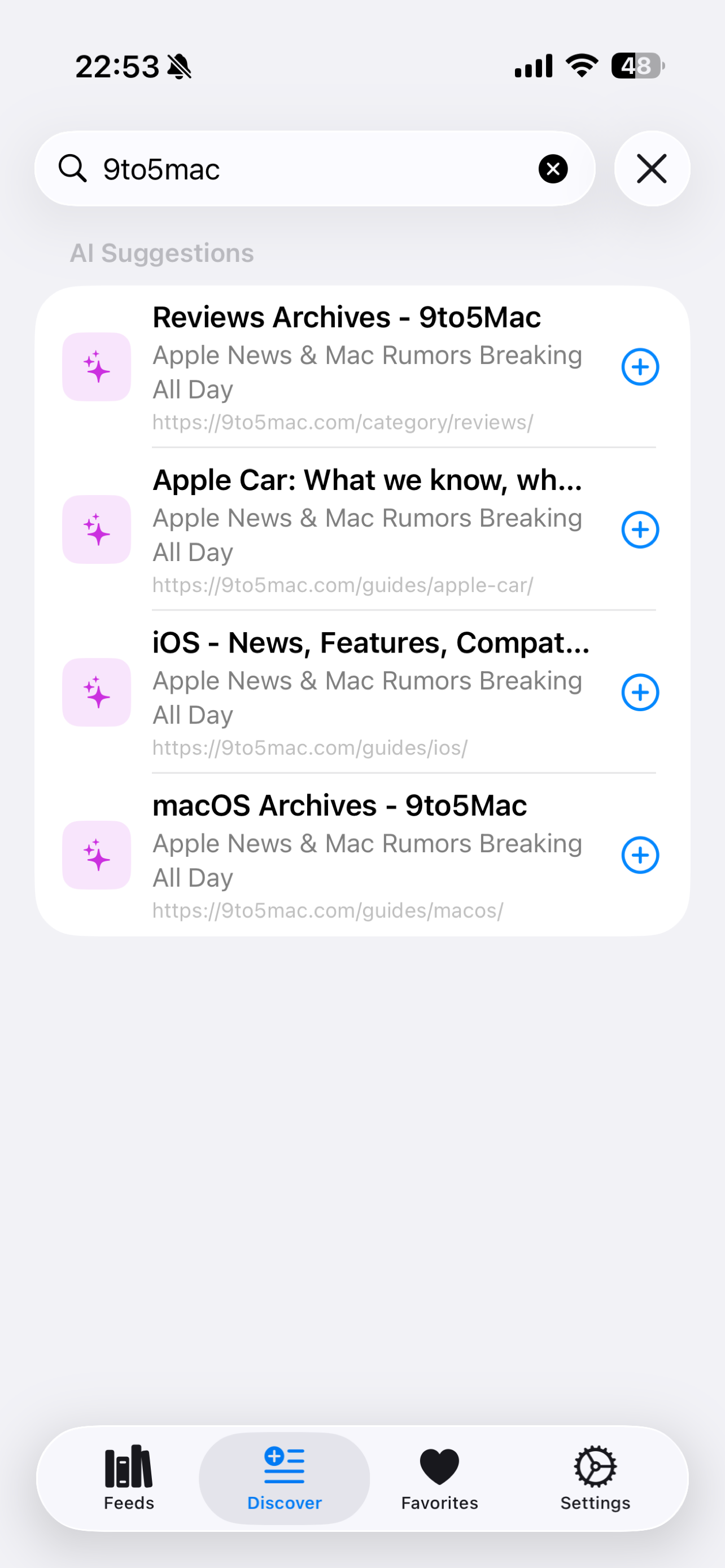Tap the sparkle icon beside macOS Archives
725x1568 pixels.
tap(97, 855)
